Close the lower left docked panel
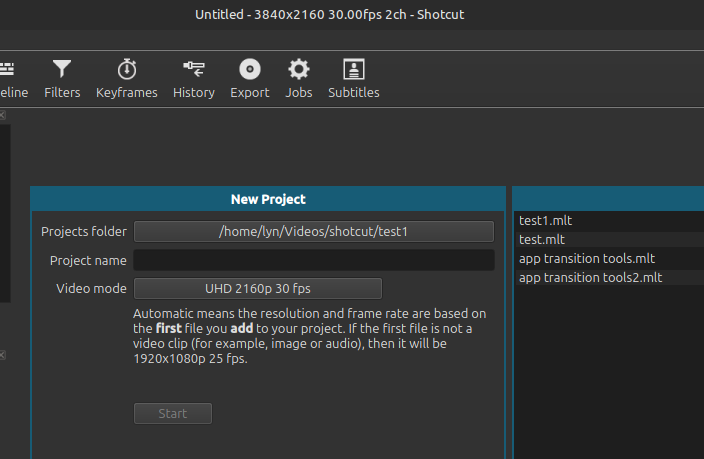 pyautogui.click(x=3, y=355)
